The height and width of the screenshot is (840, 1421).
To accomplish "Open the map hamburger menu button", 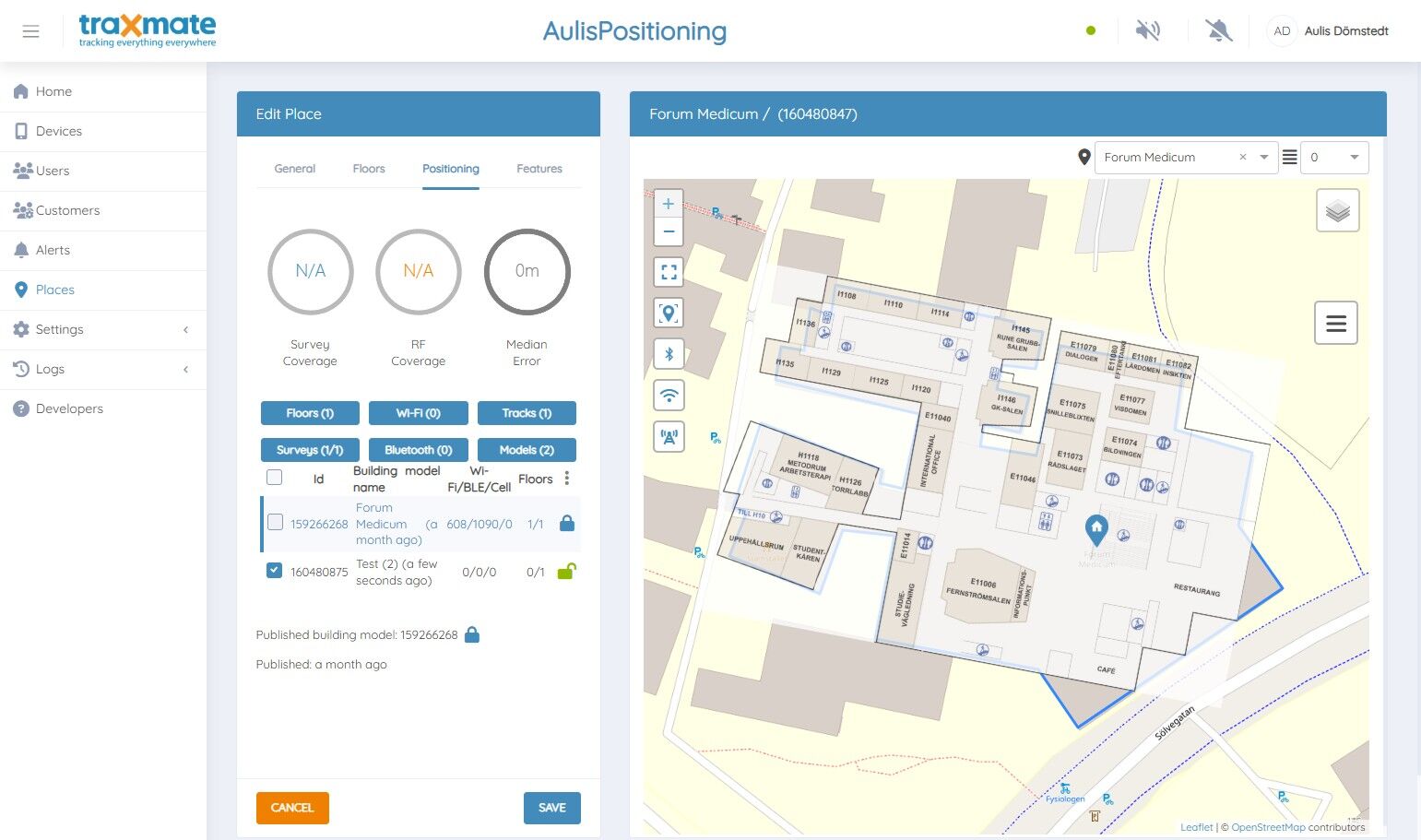I will pos(1335,324).
